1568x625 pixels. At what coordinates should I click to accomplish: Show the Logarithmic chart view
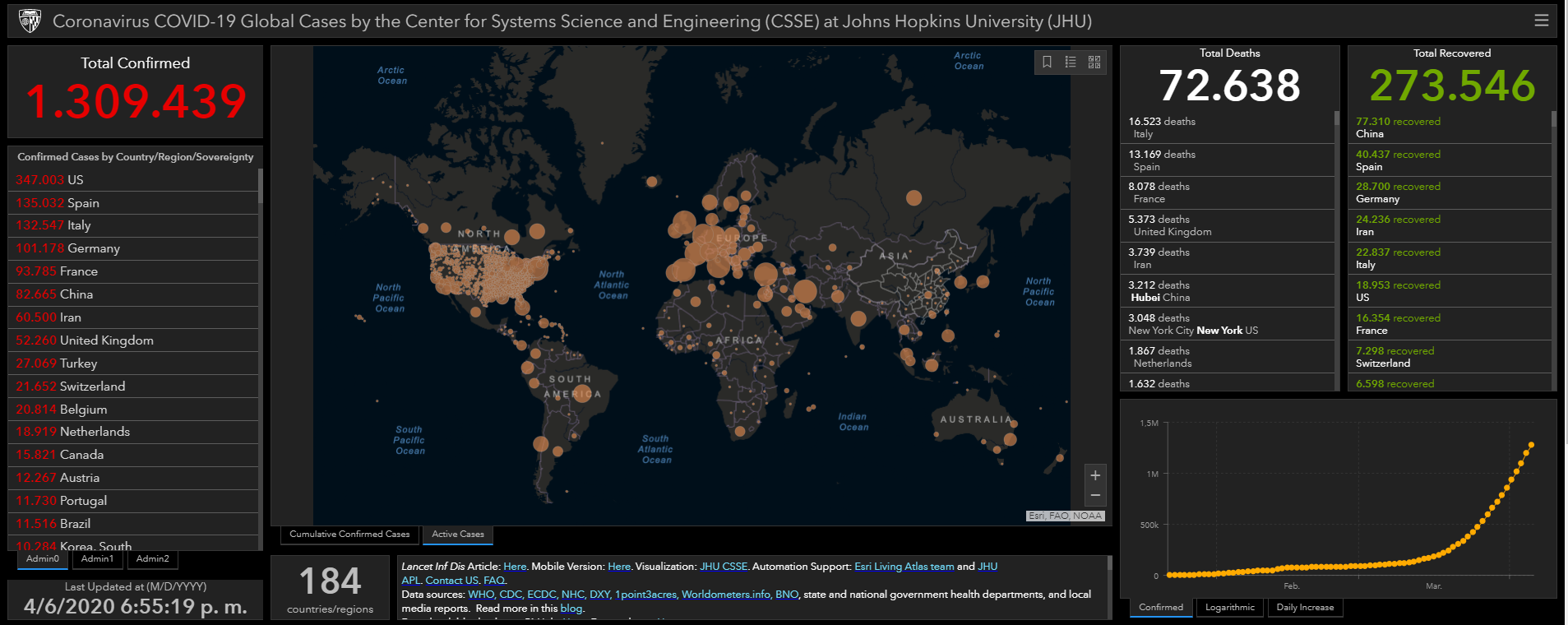(x=1230, y=608)
